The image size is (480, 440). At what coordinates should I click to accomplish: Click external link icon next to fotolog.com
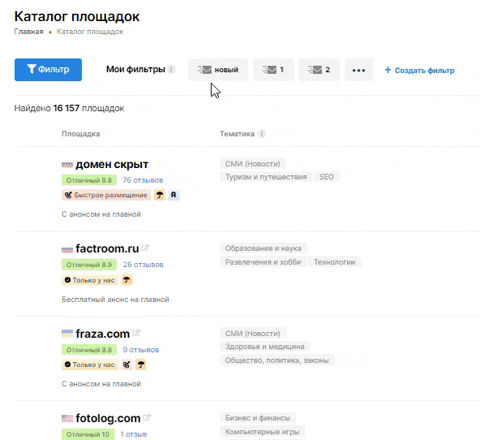coord(147,417)
